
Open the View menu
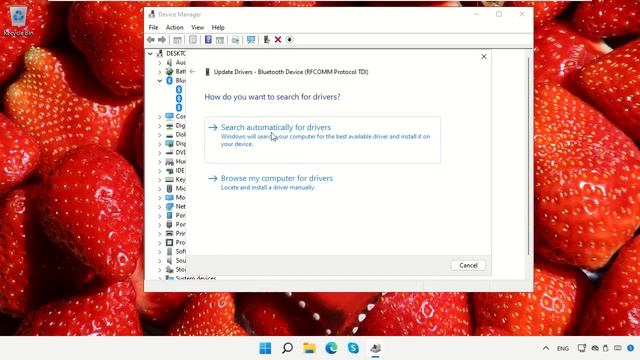(198, 27)
